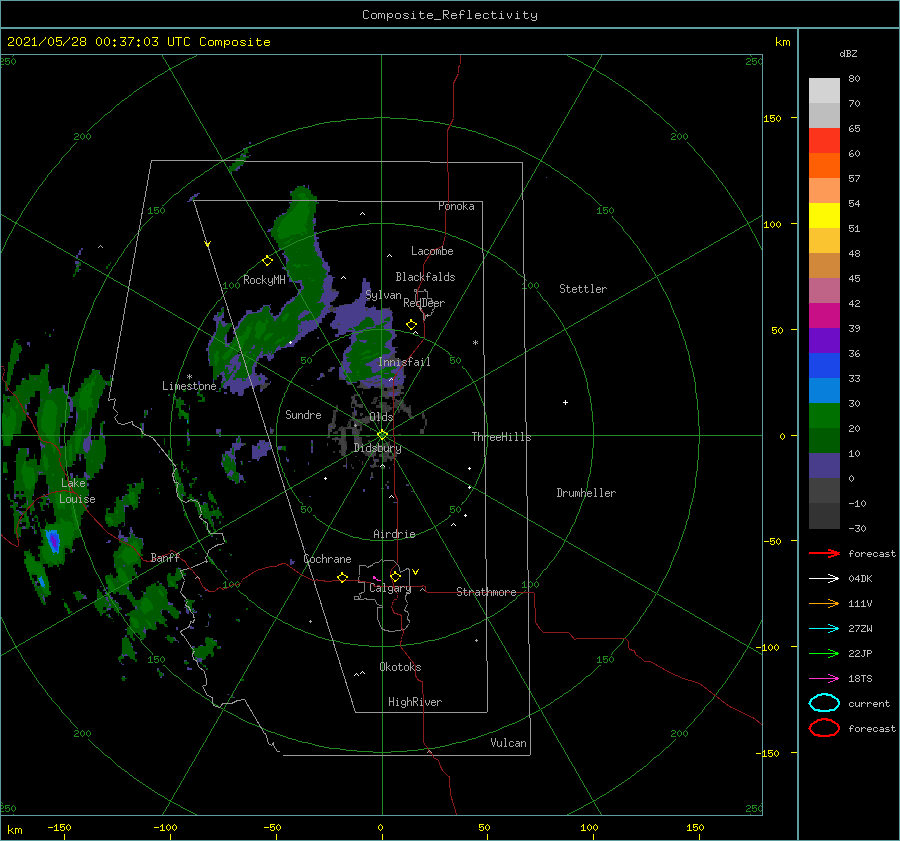Click the Innisfail city label
The image size is (900, 841).
(404, 362)
